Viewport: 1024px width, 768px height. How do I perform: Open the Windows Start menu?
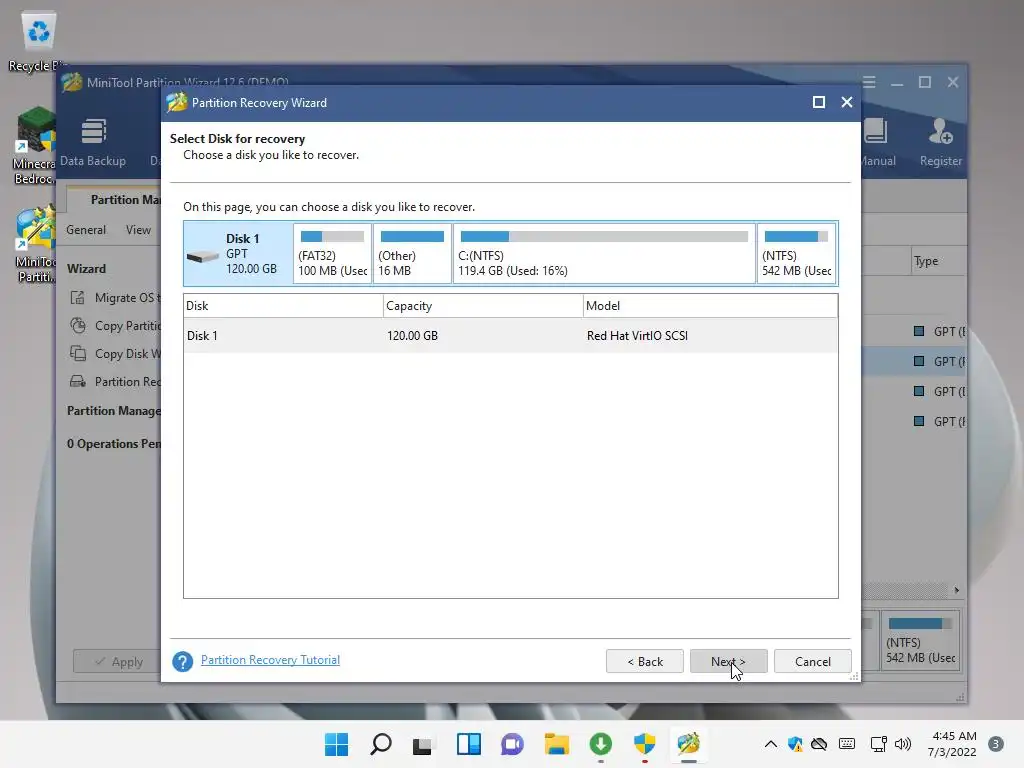[x=336, y=744]
